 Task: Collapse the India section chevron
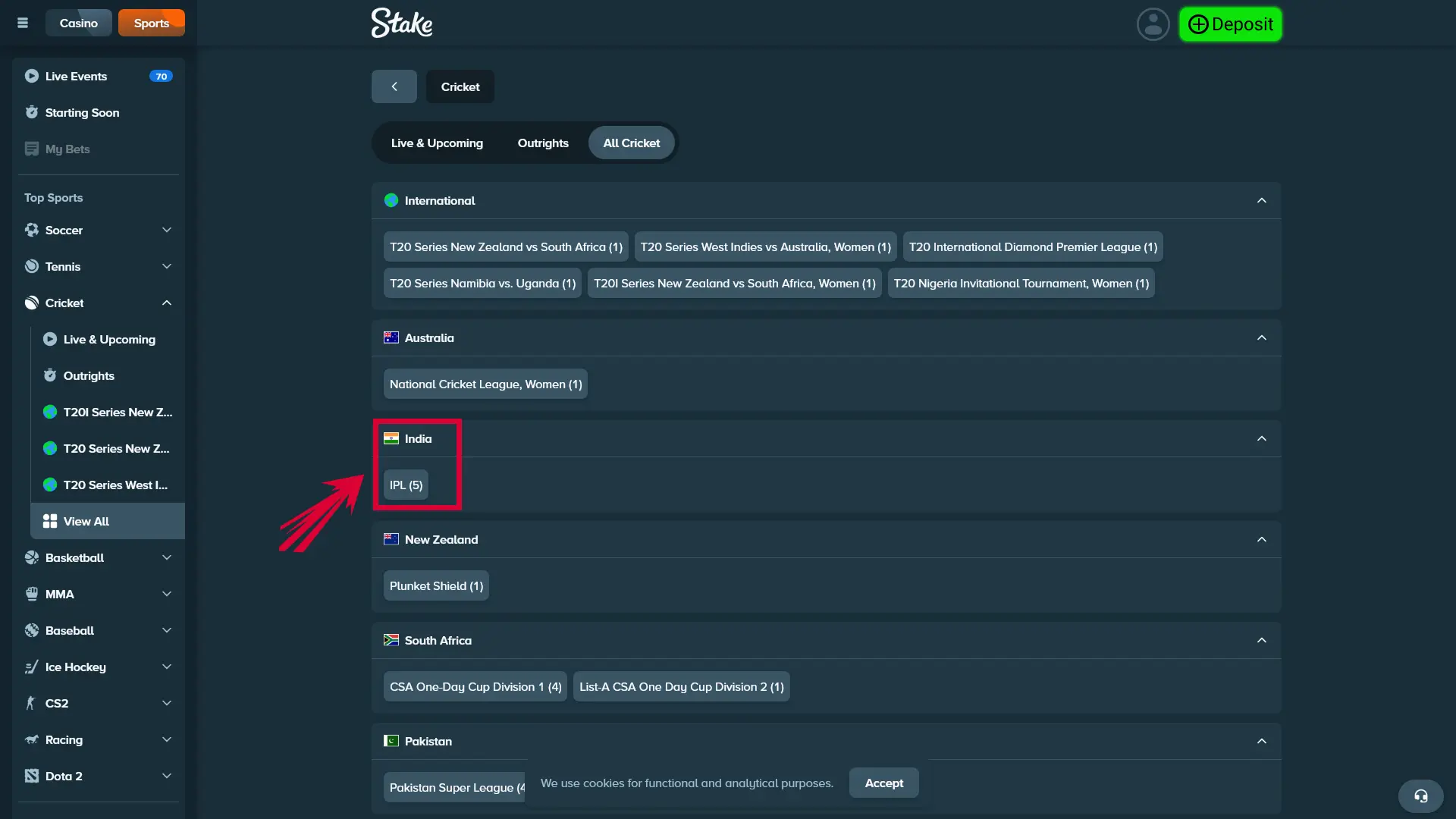(1261, 438)
